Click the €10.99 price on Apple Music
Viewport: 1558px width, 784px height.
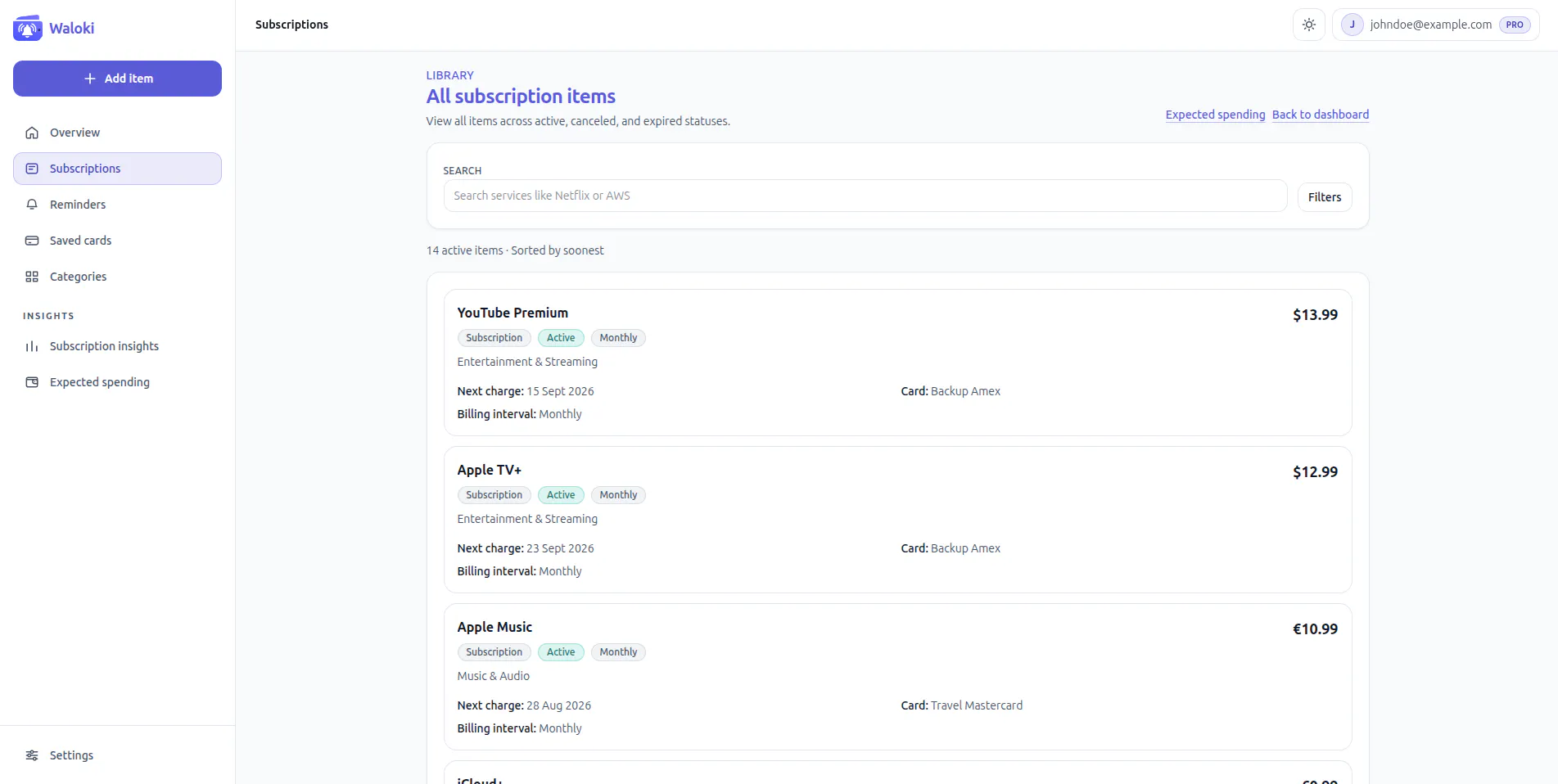[1315, 629]
